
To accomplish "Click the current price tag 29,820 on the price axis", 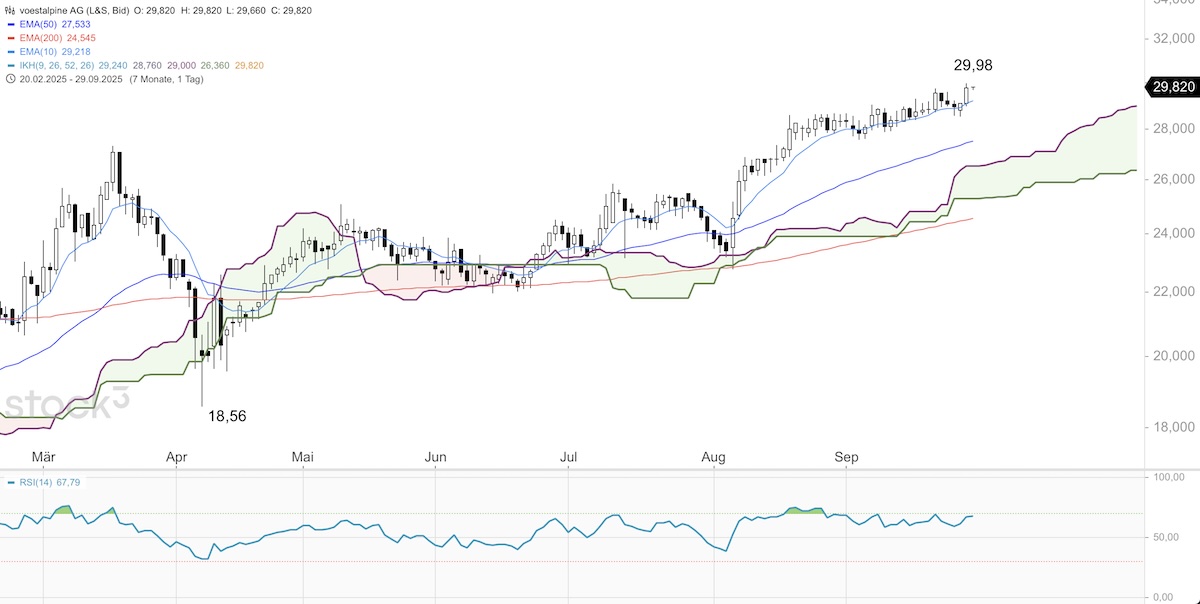I will (x=1174, y=87).
